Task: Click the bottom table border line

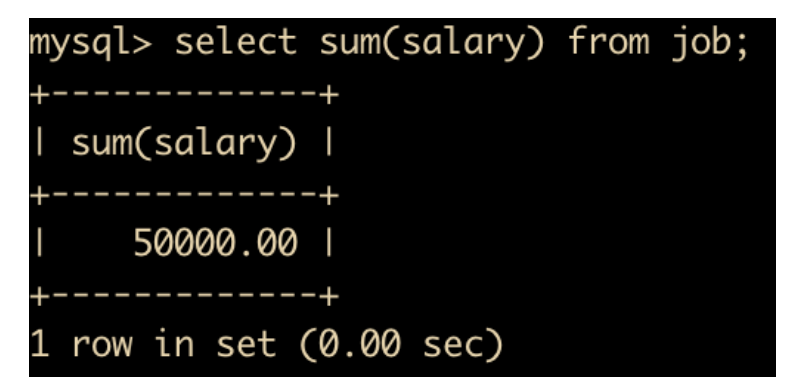Action: point(184,297)
